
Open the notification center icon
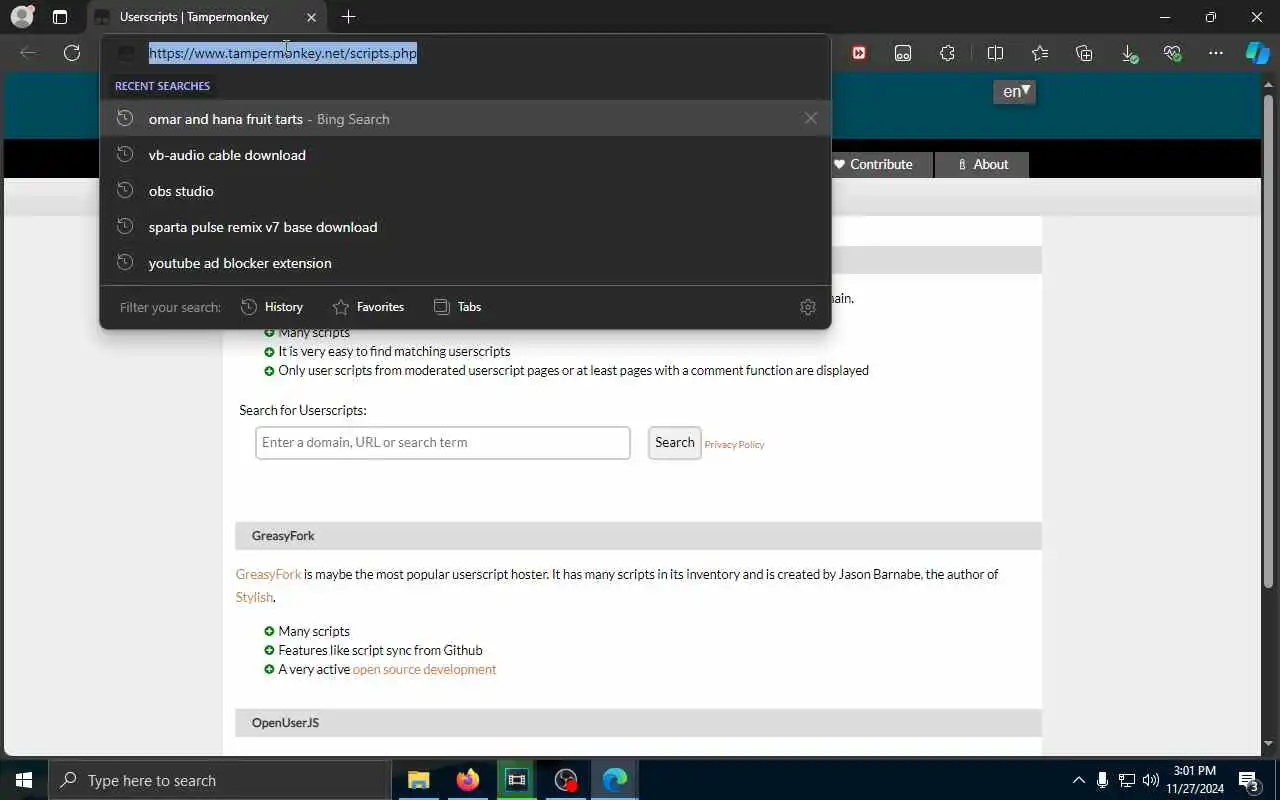coord(1248,780)
